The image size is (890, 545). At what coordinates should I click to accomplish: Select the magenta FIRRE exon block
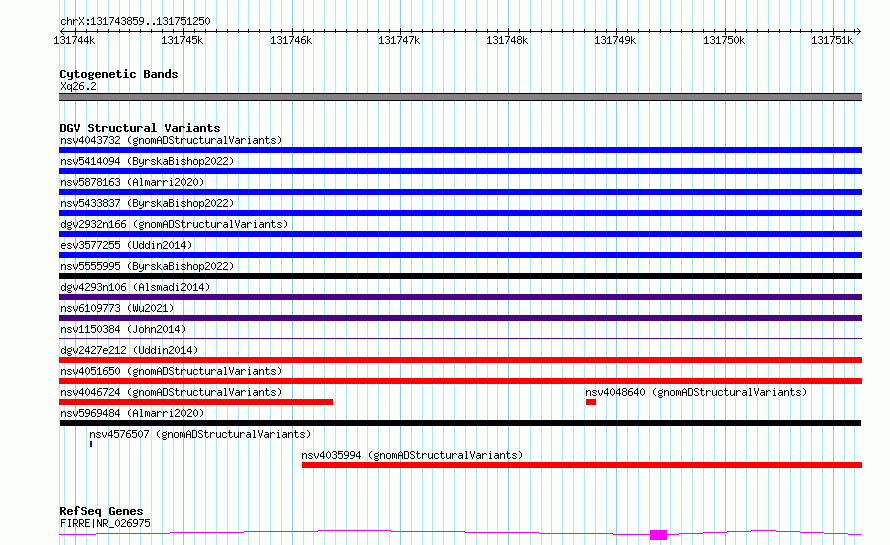point(658,535)
